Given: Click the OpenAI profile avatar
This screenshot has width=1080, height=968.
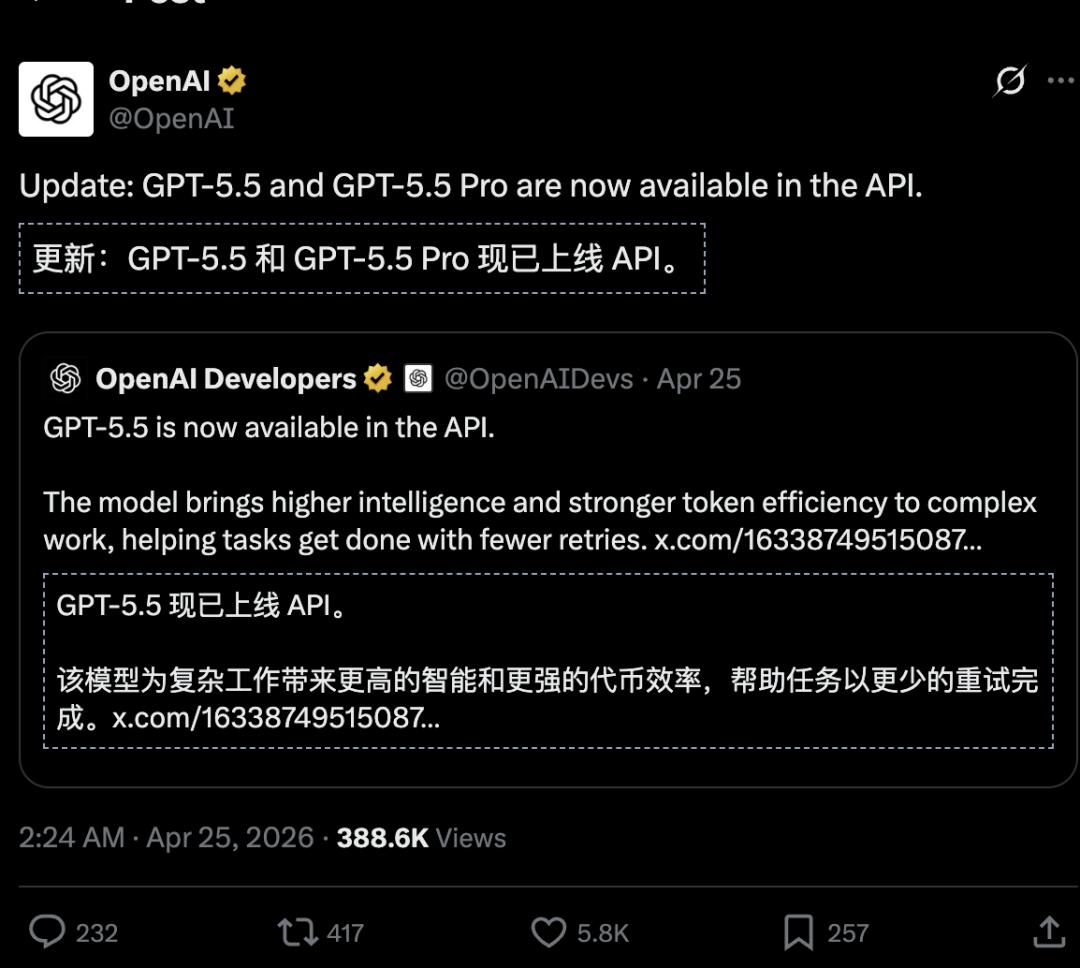Looking at the screenshot, I should [57, 98].
